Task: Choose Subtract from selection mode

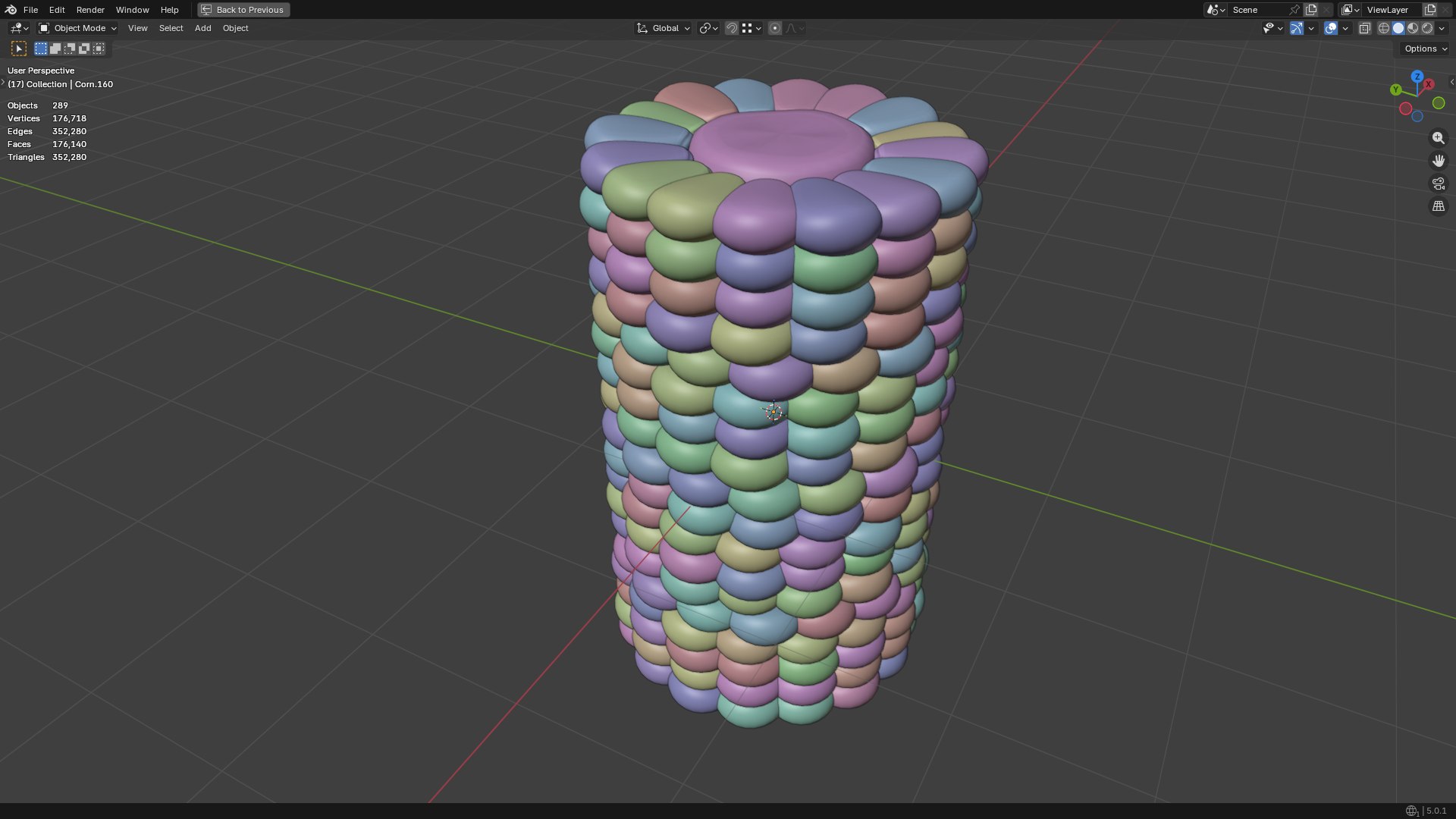Action: click(x=70, y=49)
